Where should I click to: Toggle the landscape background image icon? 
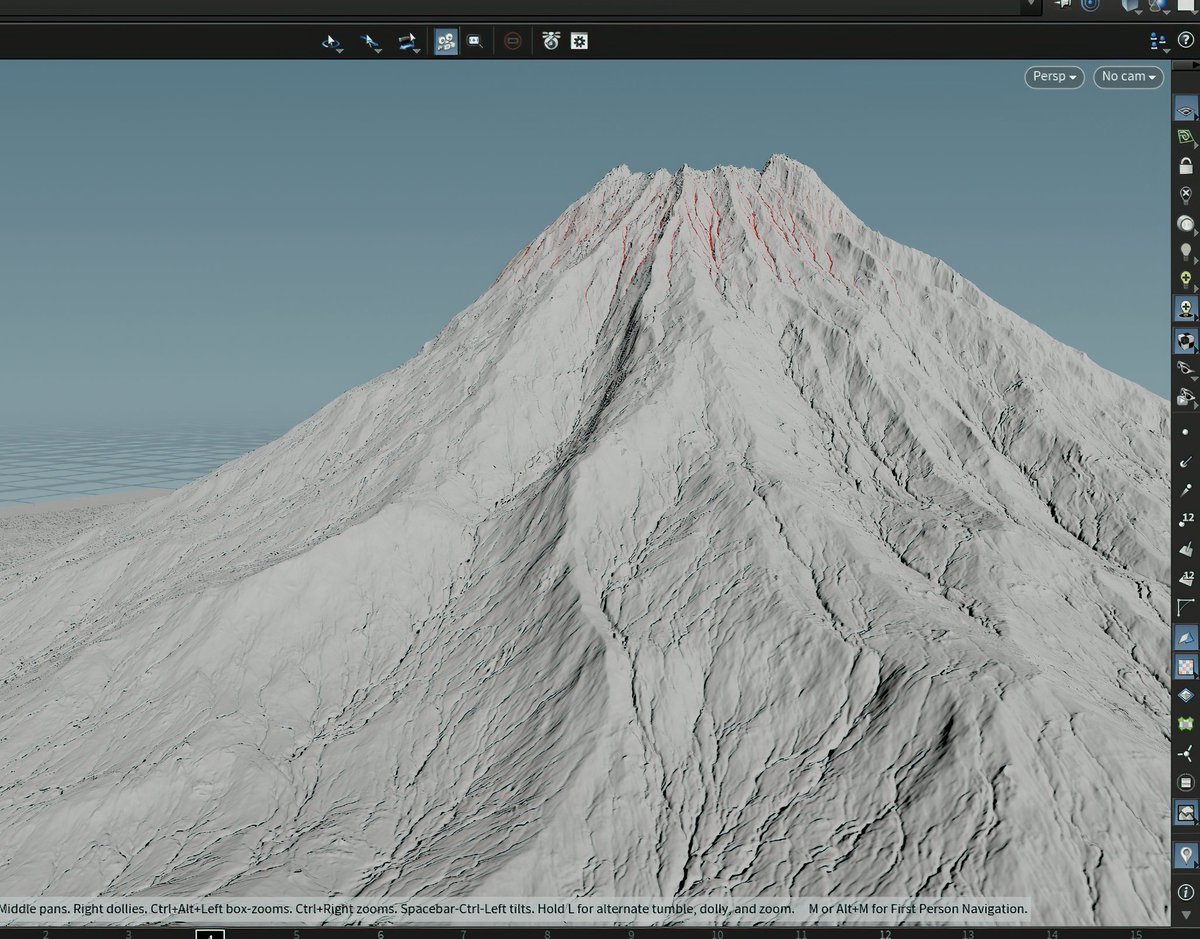coord(1185,813)
